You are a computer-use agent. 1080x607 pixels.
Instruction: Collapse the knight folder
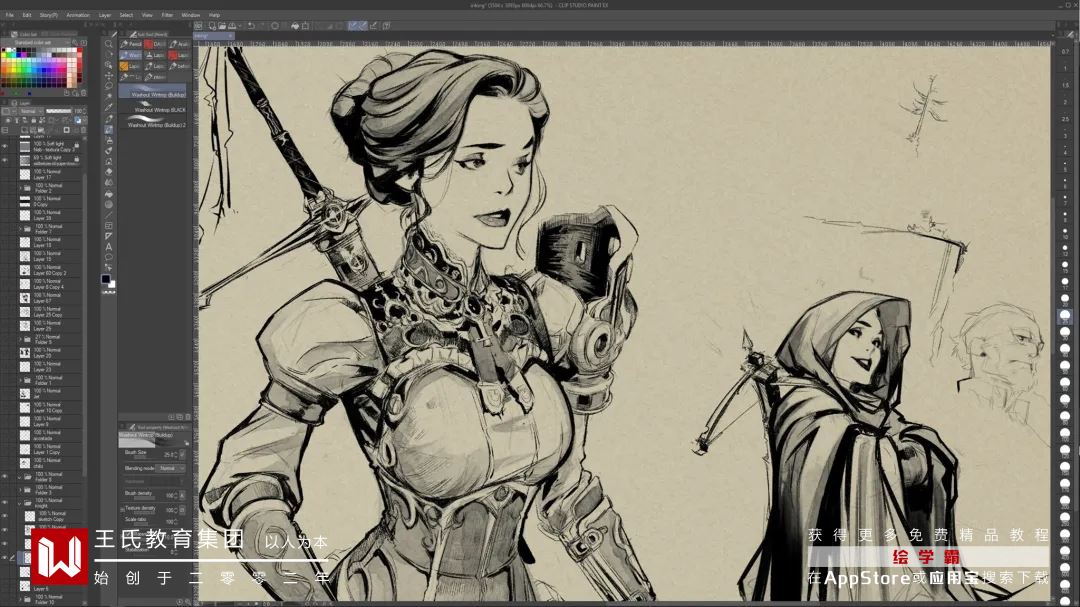pyautogui.click(x=20, y=503)
